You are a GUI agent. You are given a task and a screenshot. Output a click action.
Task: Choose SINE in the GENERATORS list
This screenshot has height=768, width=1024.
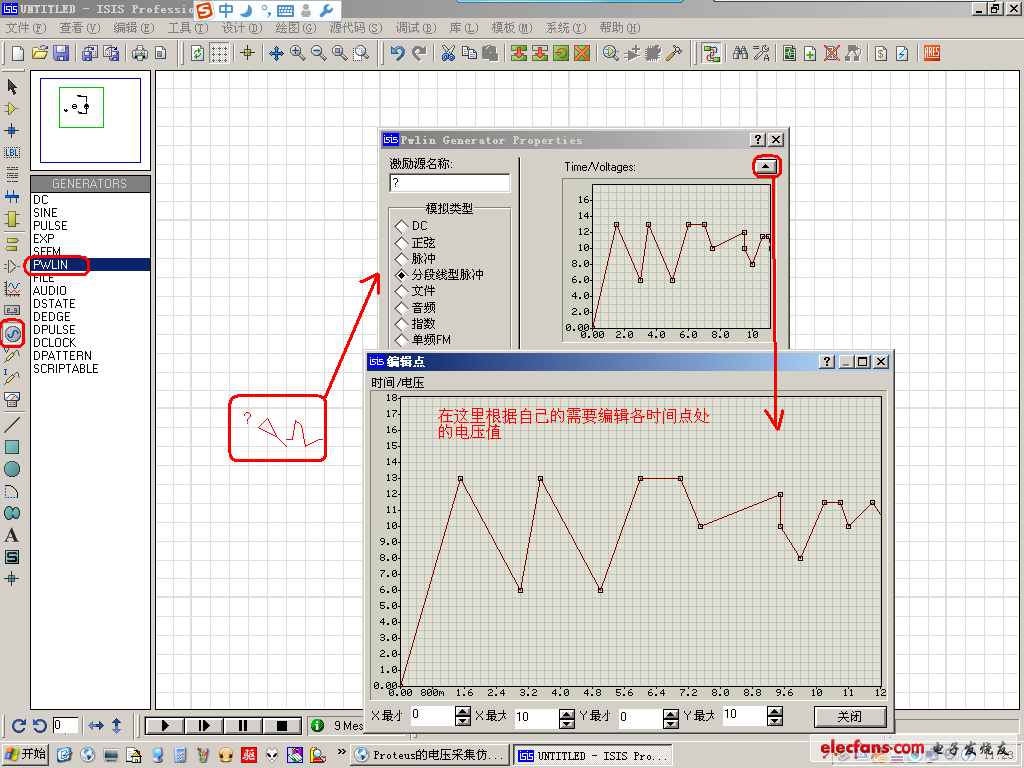45,213
